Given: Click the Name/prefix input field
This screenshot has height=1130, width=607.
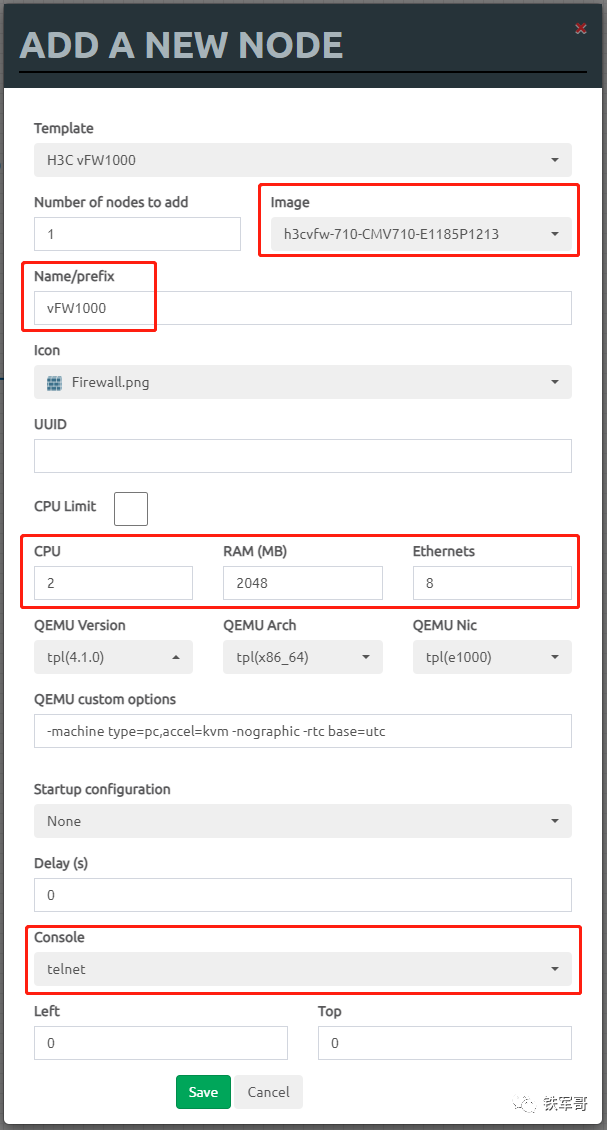Looking at the screenshot, I should [x=303, y=308].
